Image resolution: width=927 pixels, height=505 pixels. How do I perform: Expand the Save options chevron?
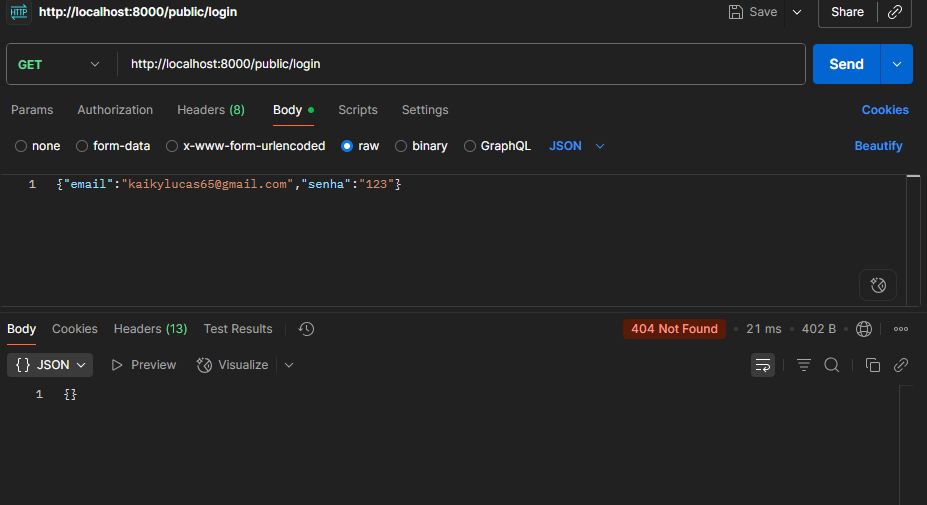click(797, 12)
